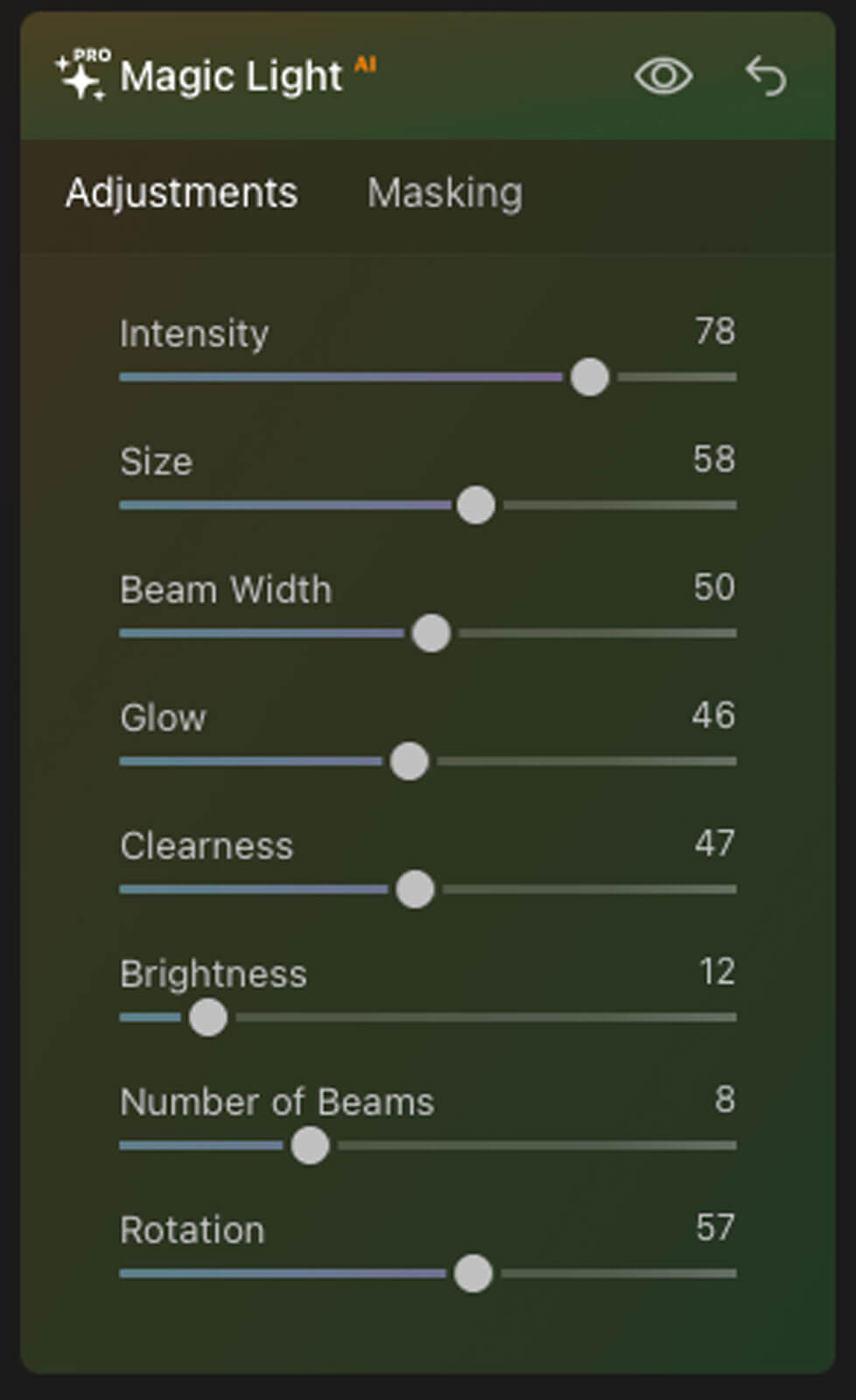Click the Beam Width value 50
The height and width of the screenshot is (1400, 856).
pos(713,587)
